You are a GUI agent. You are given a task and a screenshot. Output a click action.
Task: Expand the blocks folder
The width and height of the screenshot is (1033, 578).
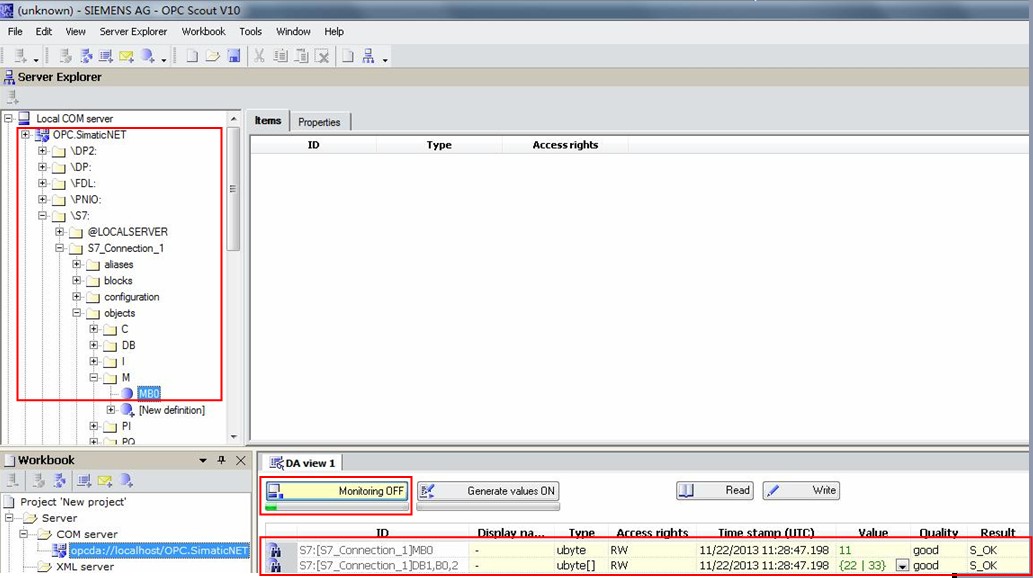[x=76, y=280]
